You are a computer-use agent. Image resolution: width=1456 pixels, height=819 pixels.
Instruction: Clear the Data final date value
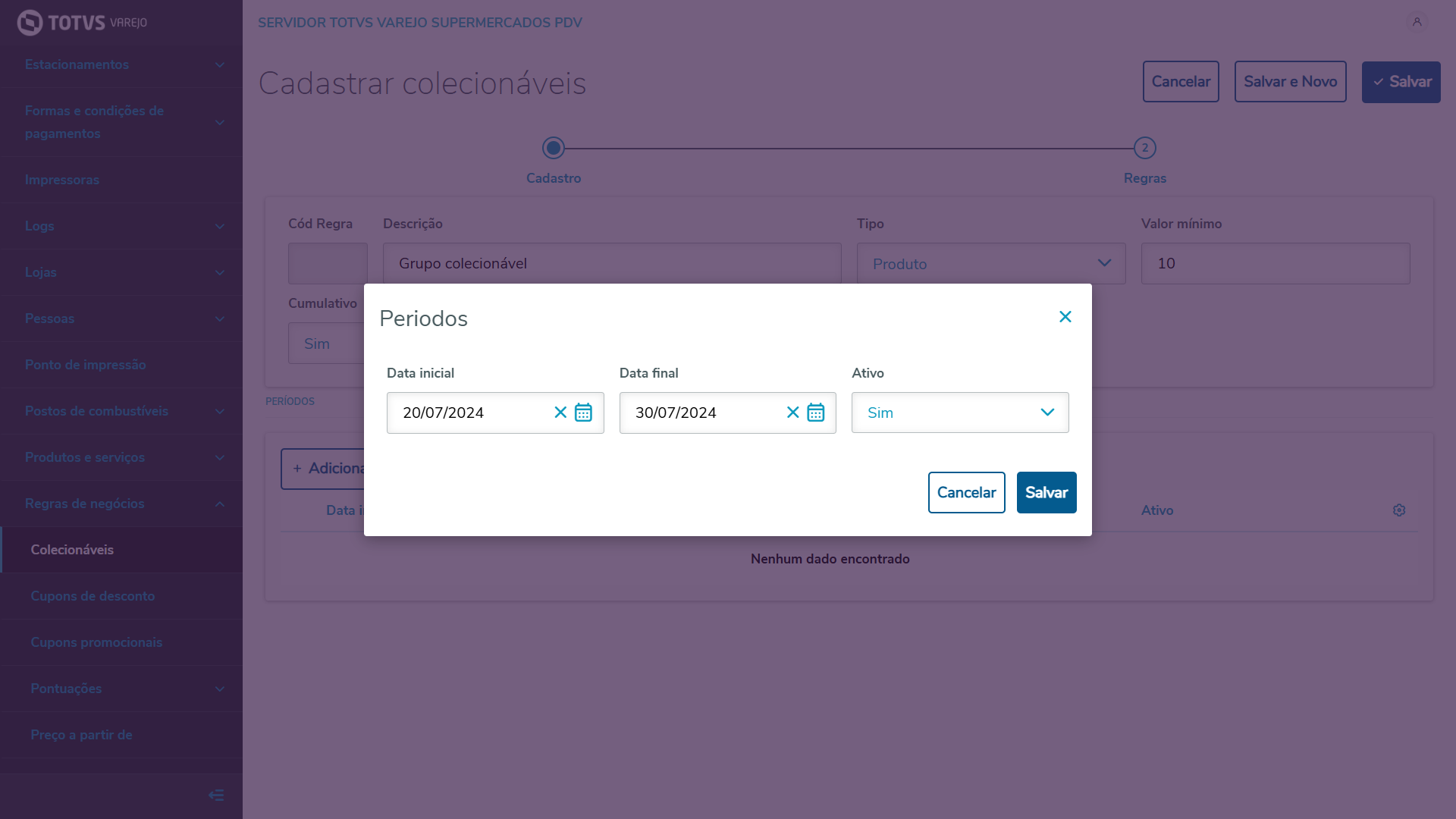coord(792,413)
